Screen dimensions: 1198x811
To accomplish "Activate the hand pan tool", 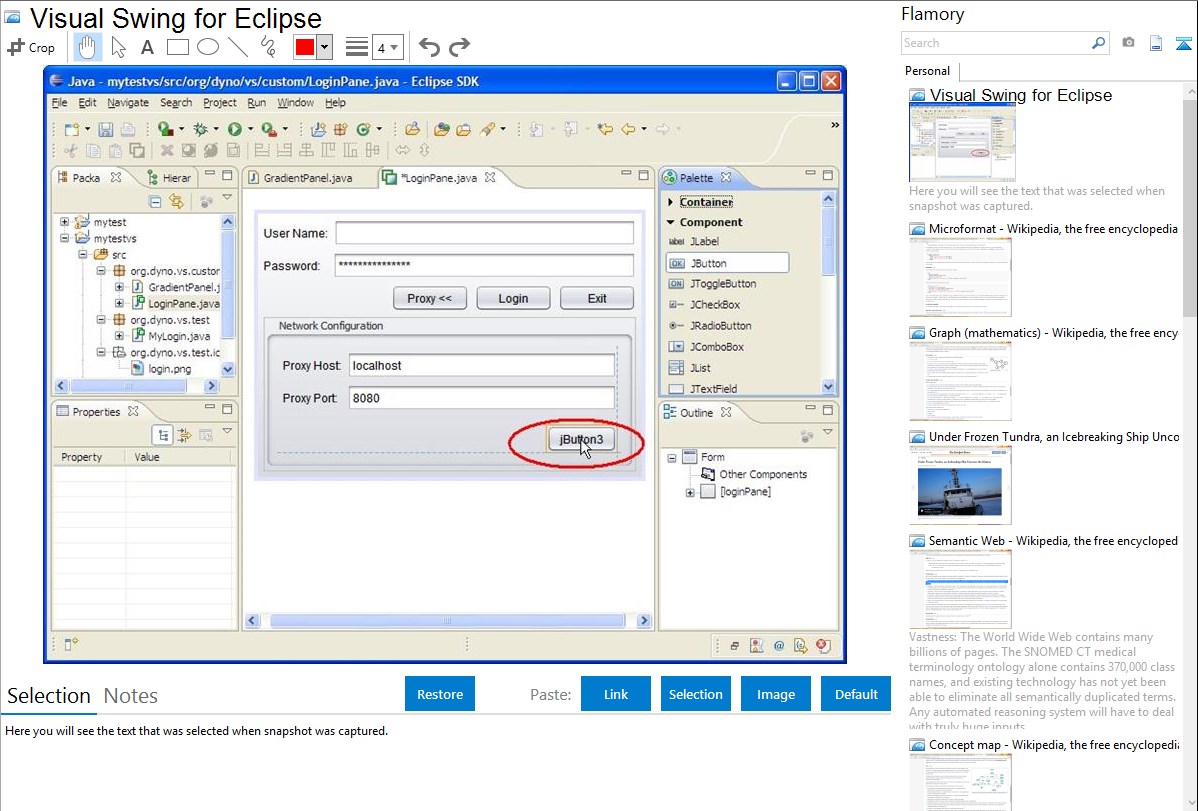I will [87, 47].
